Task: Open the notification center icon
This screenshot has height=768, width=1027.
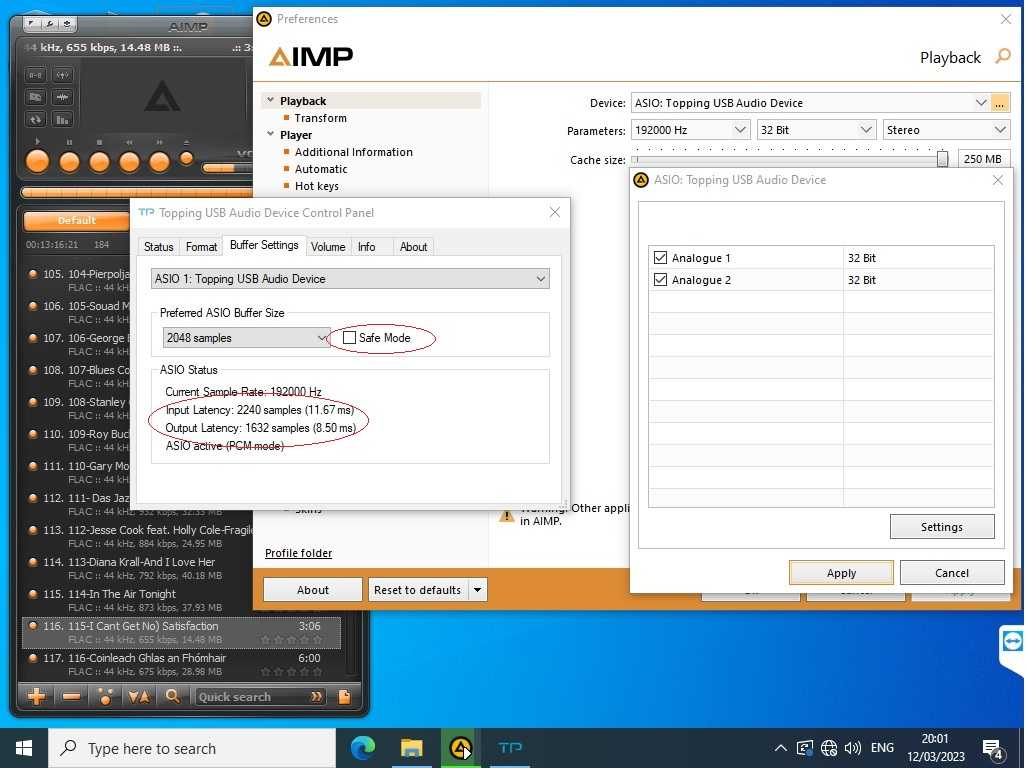Action: point(993,749)
